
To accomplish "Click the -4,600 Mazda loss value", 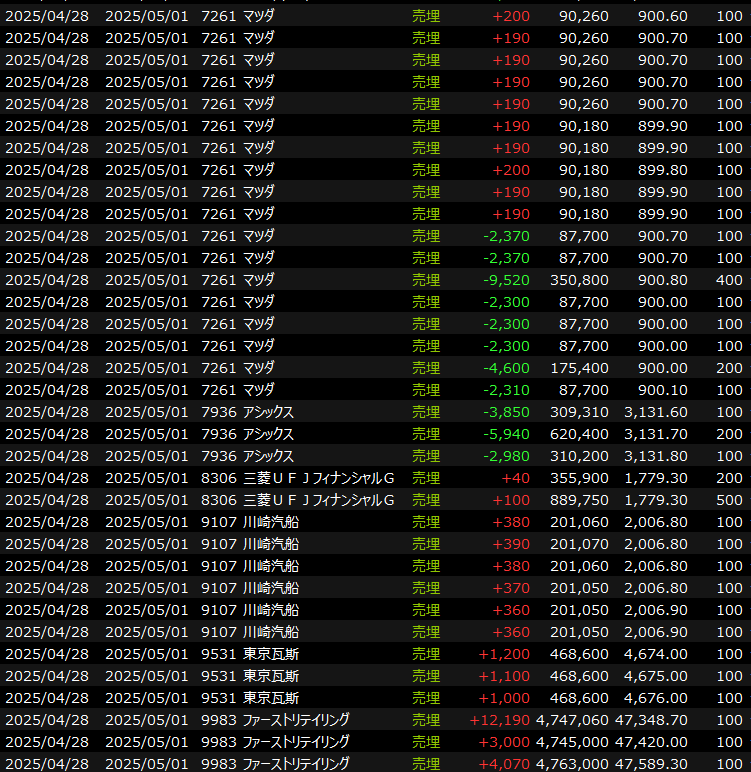I will tap(506, 368).
